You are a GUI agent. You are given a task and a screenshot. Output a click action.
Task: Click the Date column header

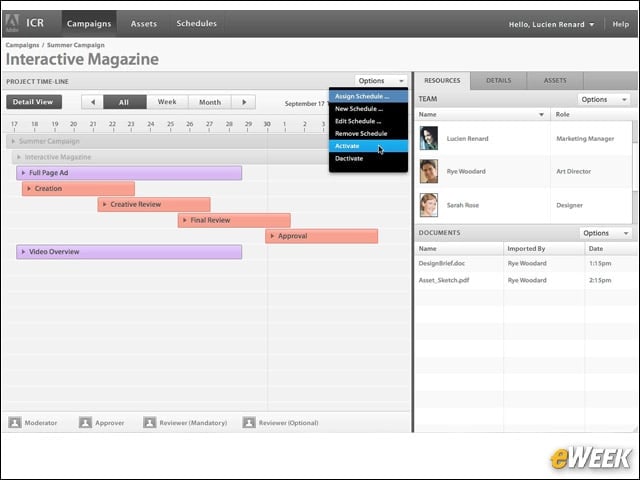point(596,249)
